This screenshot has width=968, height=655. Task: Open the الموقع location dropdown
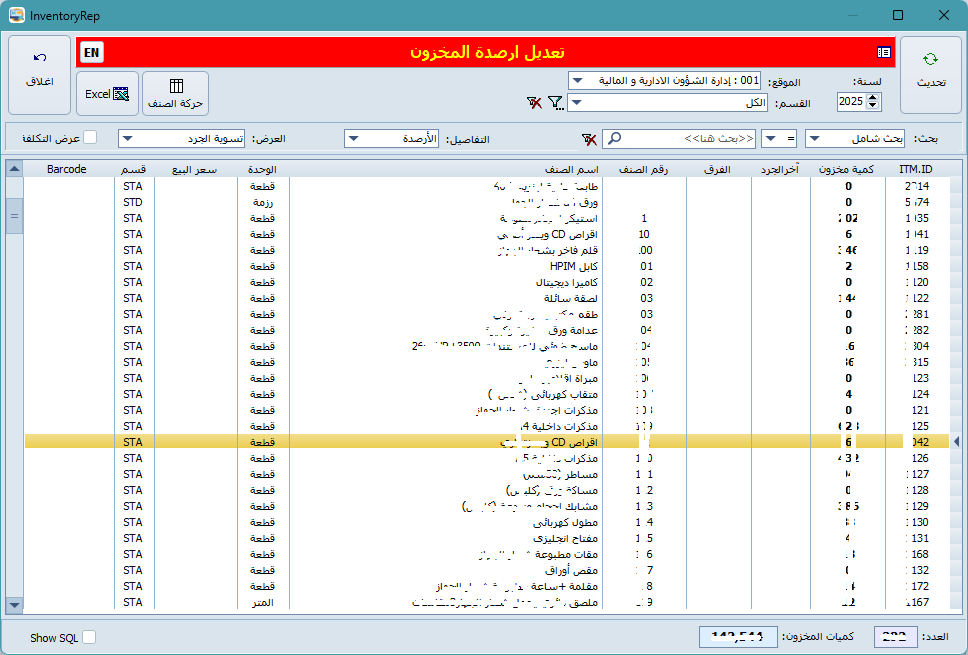pos(577,80)
